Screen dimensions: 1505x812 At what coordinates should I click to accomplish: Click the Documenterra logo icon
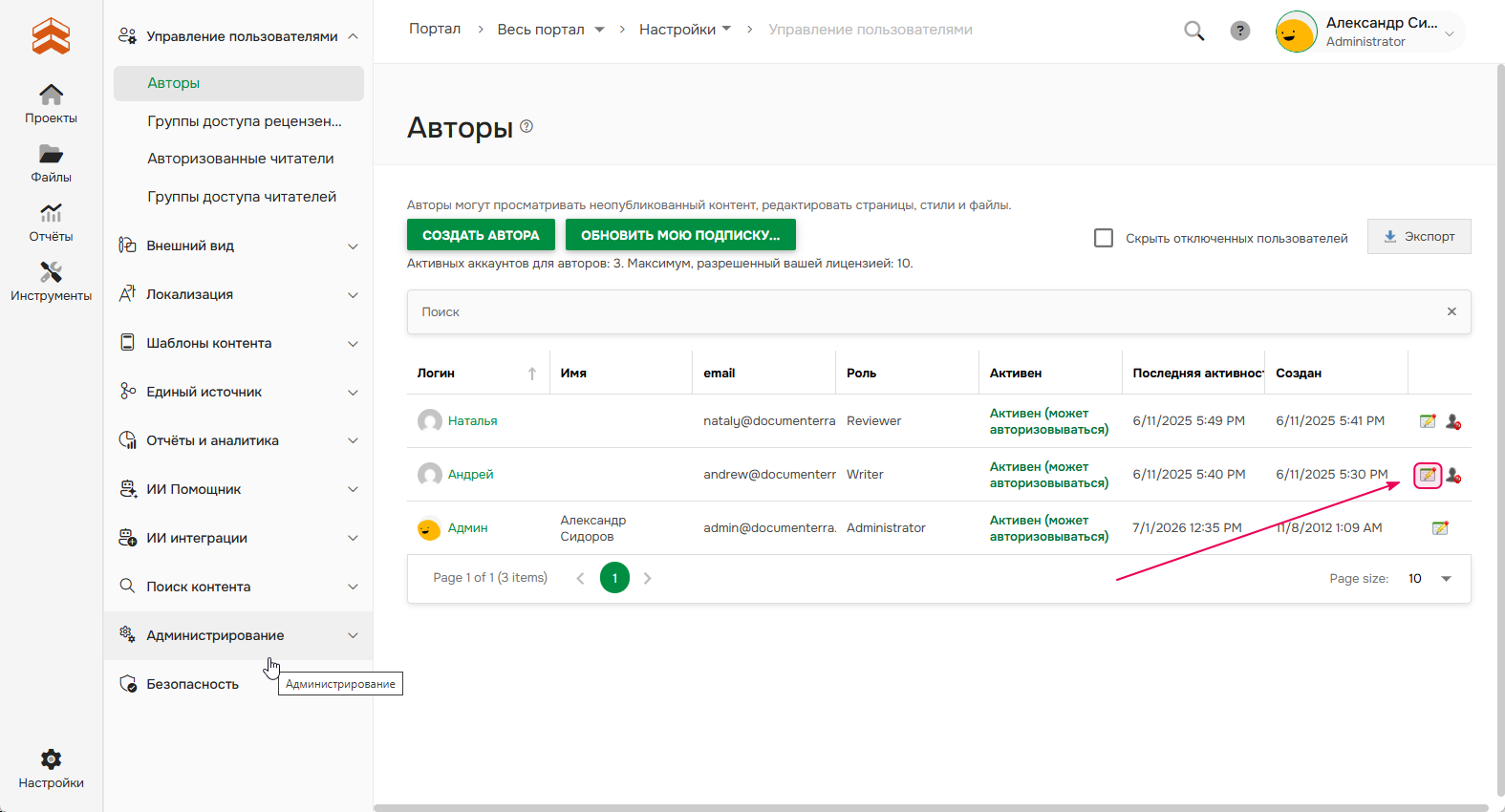tap(51, 36)
